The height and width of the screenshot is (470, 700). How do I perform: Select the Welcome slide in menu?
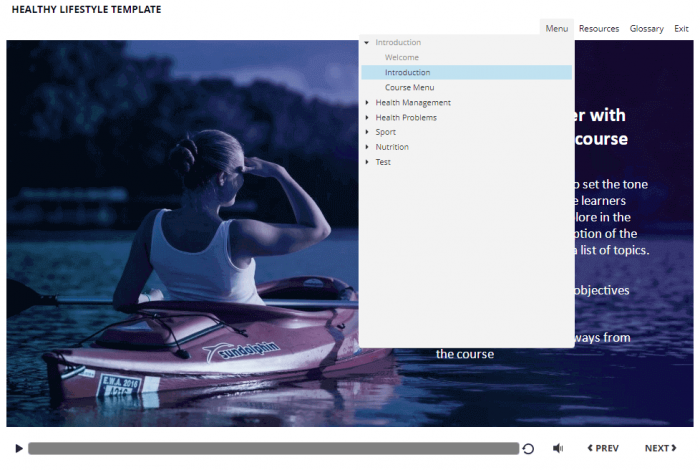click(402, 57)
